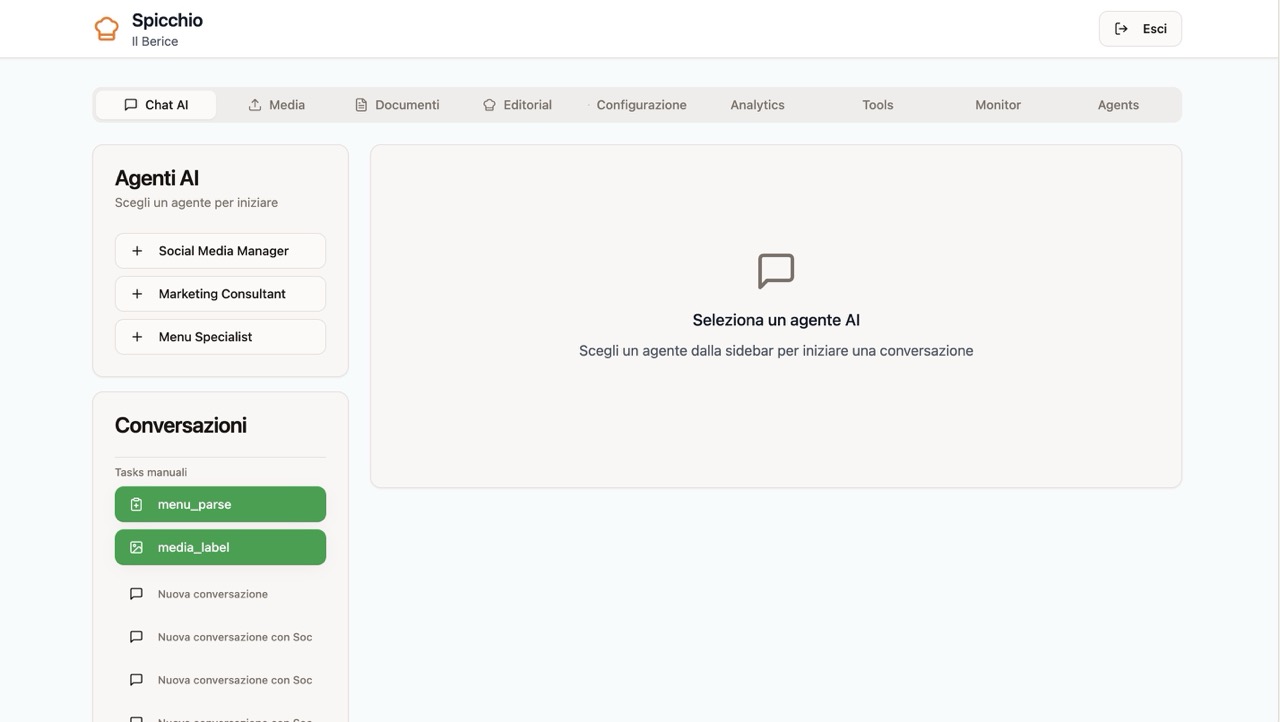
Task: Open the Media tab
Action: [x=277, y=105]
